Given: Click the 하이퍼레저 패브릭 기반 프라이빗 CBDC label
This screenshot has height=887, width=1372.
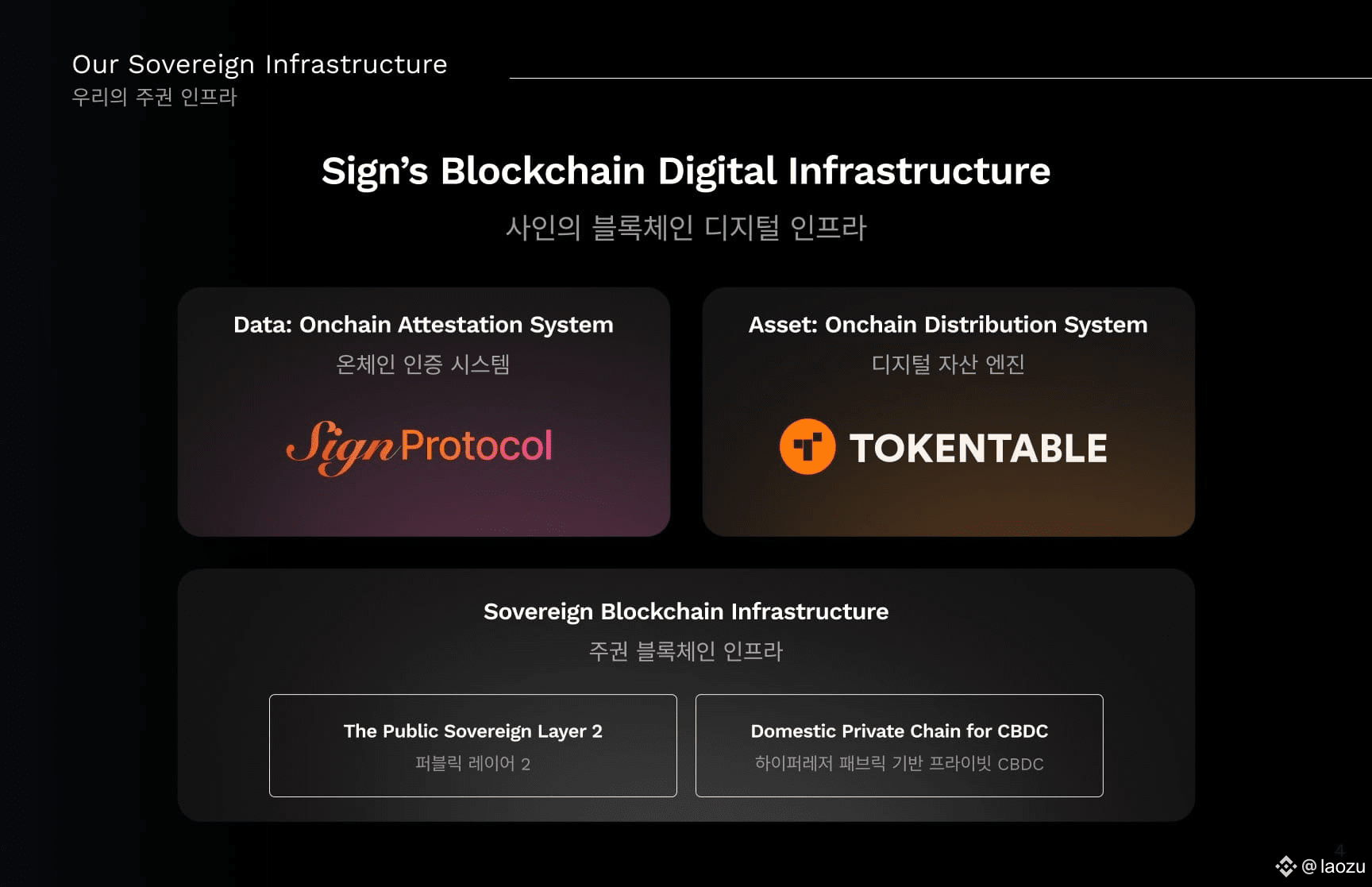Looking at the screenshot, I should (x=900, y=764).
